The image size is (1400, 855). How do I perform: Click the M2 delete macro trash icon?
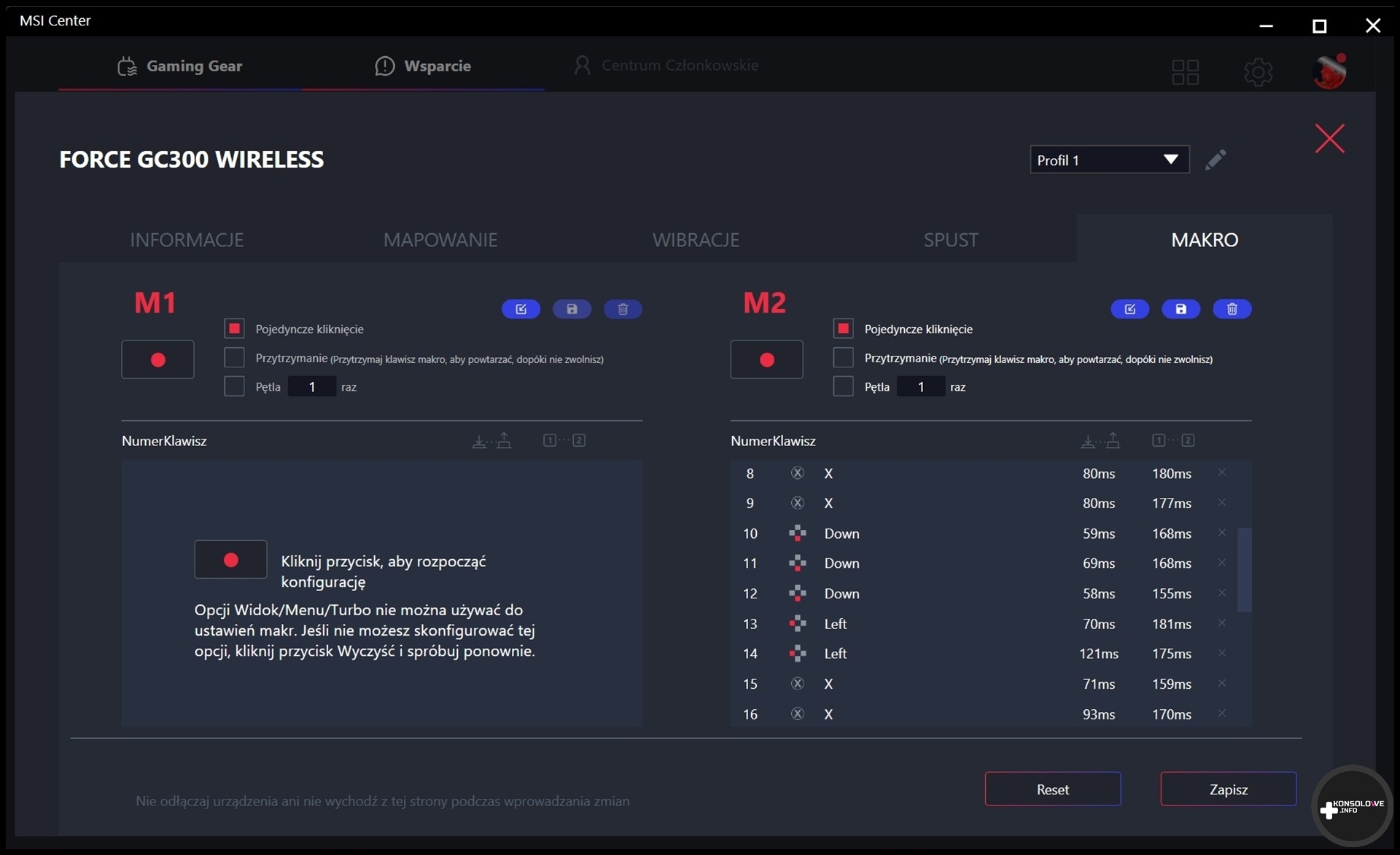point(1232,309)
